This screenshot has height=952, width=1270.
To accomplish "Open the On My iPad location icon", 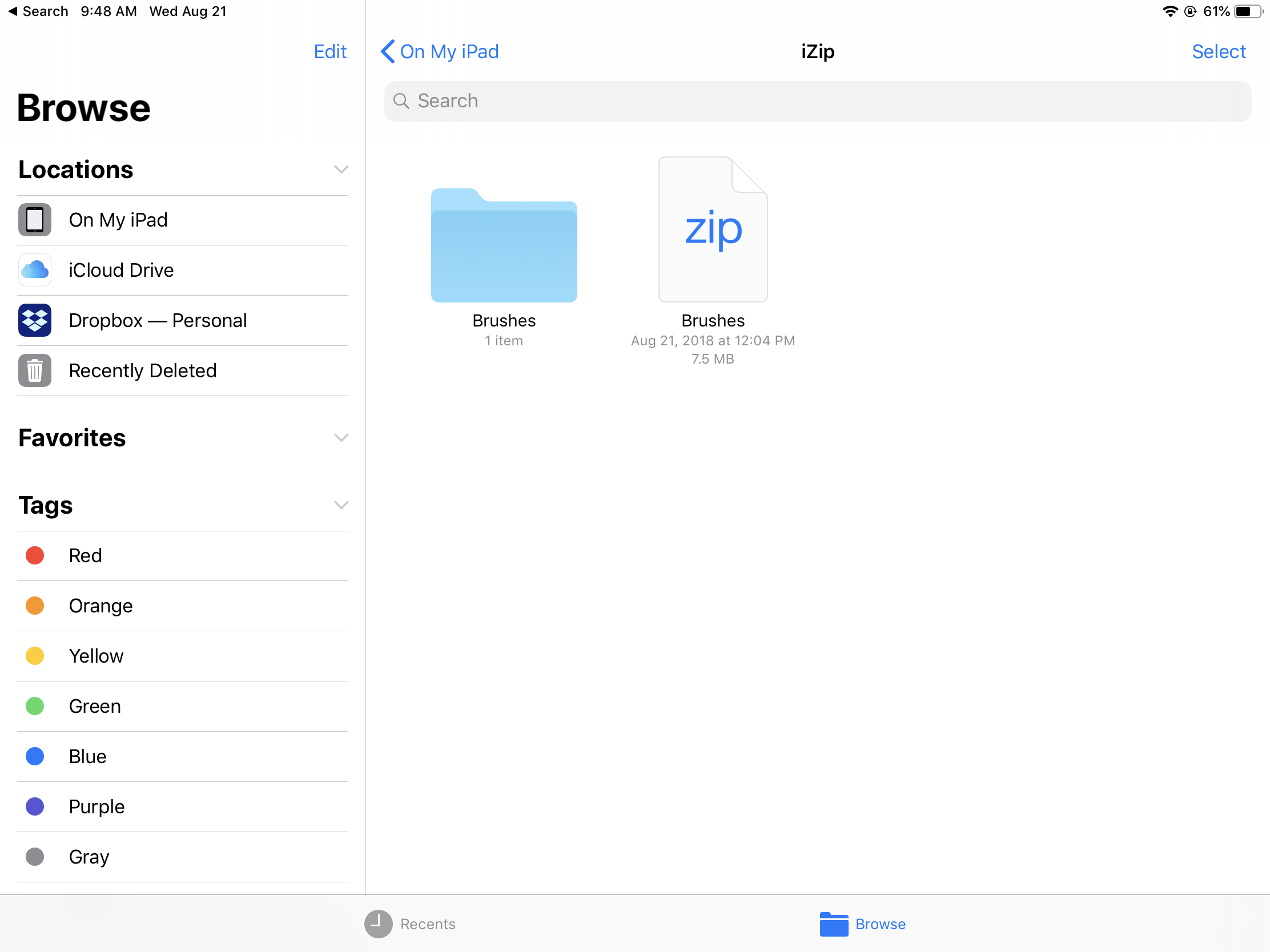I will [x=34, y=220].
